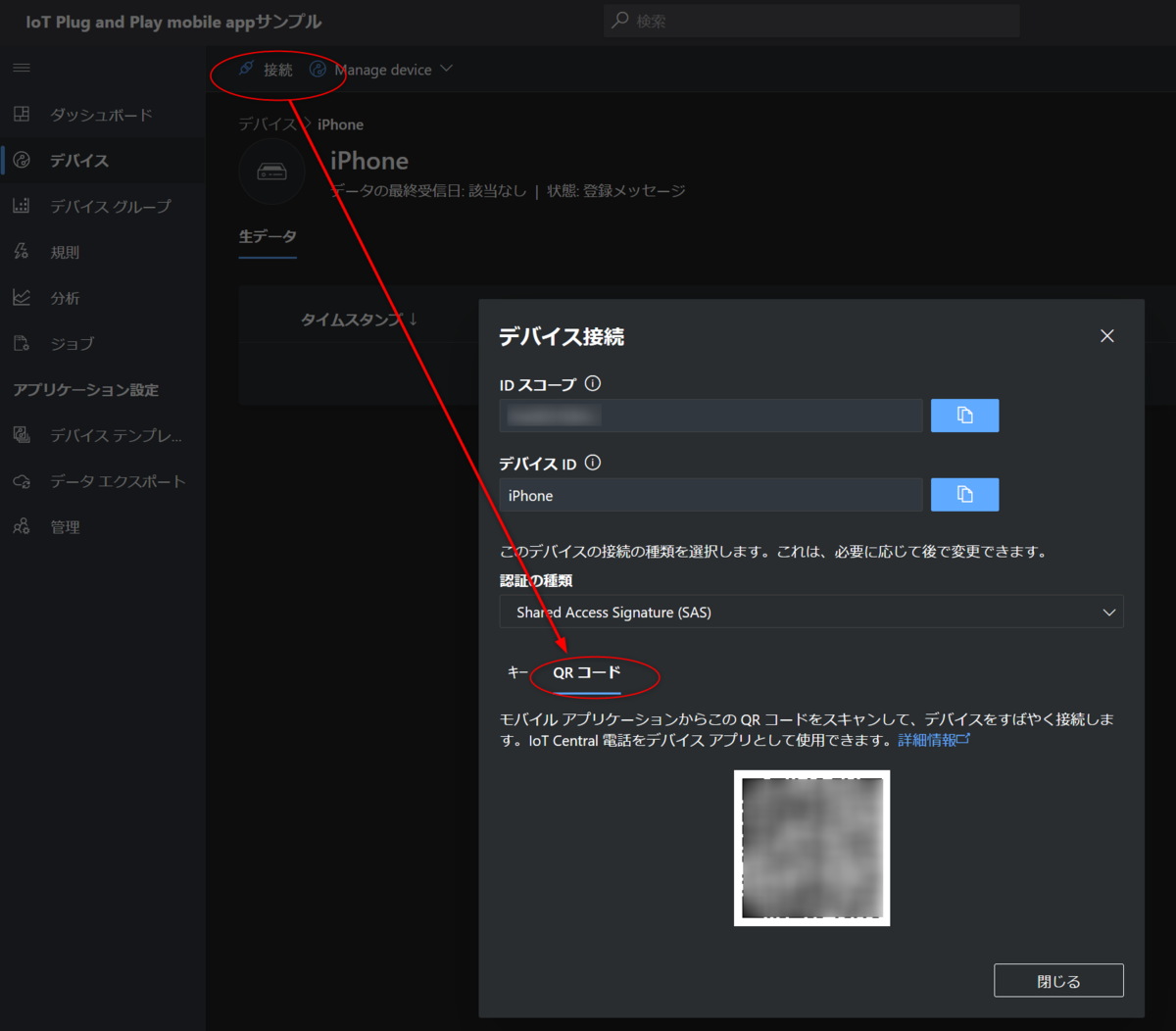
Task: Open the Manage device dropdown
Action: (x=381, y=70)
